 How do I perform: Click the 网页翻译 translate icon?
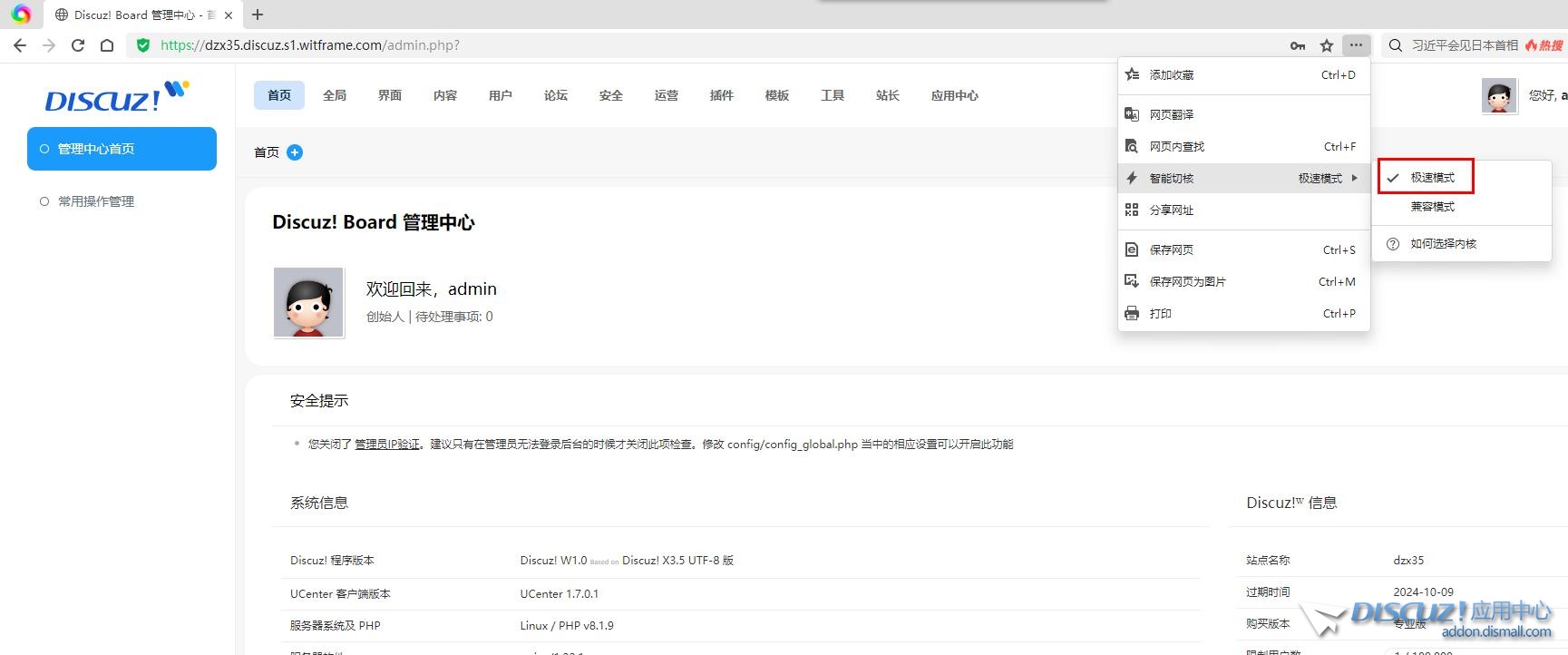tap(1132, 114)
